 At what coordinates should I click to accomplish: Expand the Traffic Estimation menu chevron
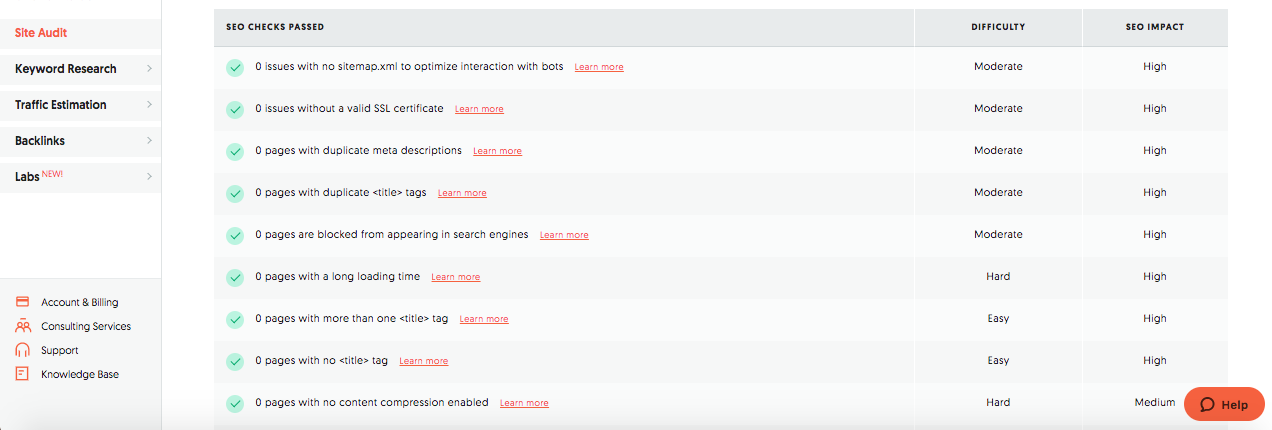tap(149, 105)
